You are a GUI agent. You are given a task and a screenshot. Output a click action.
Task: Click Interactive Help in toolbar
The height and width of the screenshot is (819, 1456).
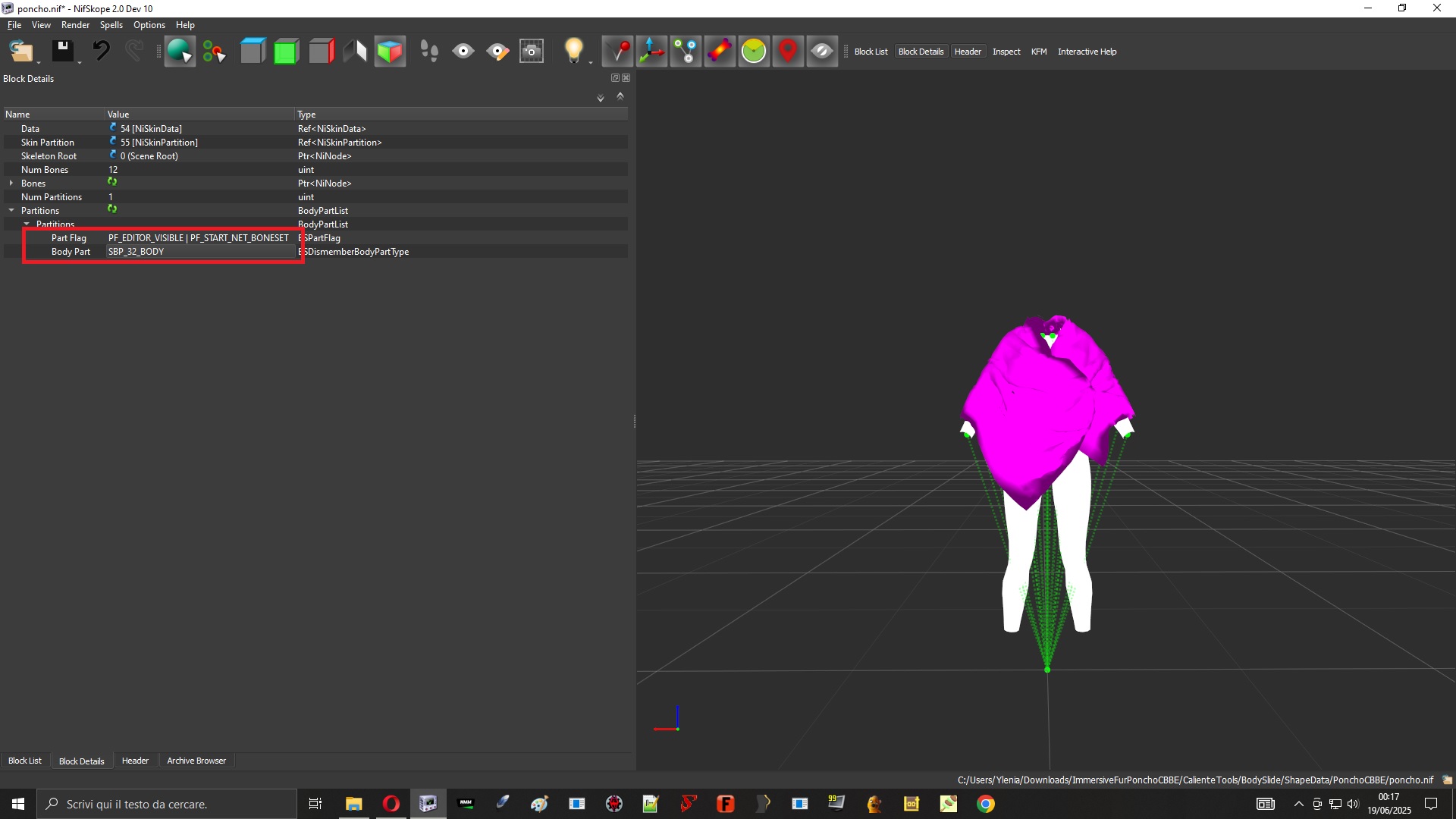point(1087,52)
